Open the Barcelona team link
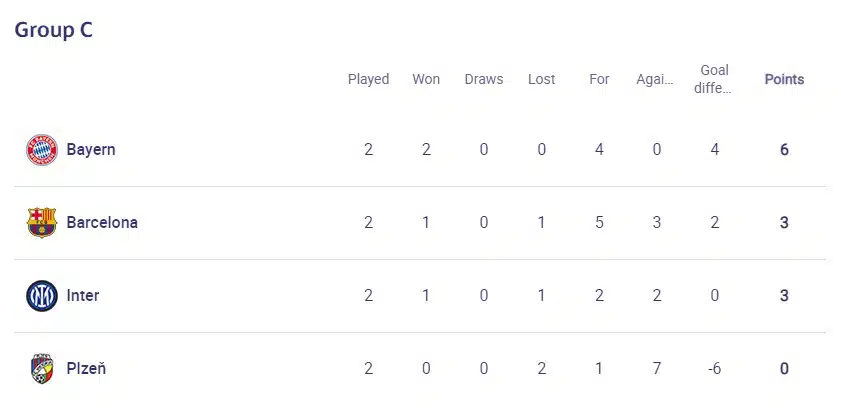The image size is (841, 419). [102, 222]
